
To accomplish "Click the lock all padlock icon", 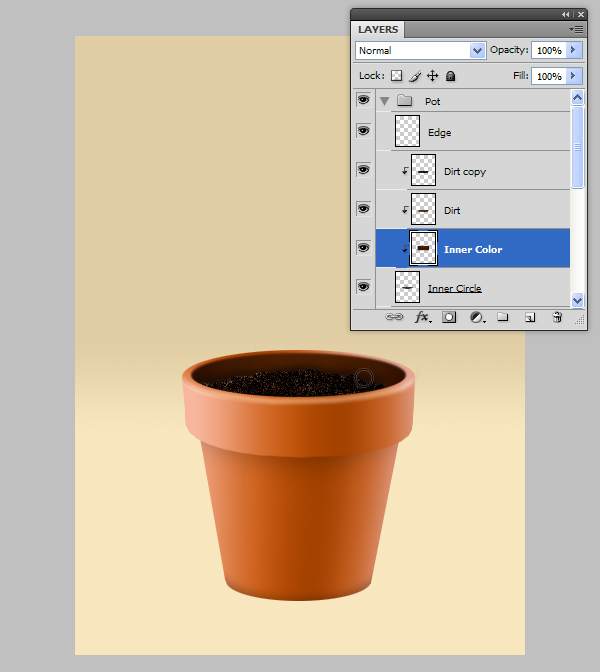I will point(451,76).
